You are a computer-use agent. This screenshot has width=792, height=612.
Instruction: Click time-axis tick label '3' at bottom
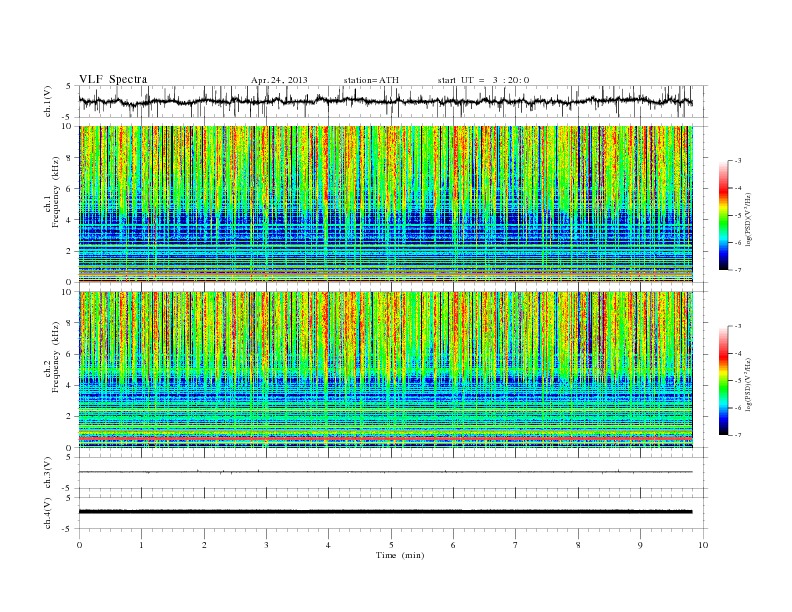pos(266,545)
